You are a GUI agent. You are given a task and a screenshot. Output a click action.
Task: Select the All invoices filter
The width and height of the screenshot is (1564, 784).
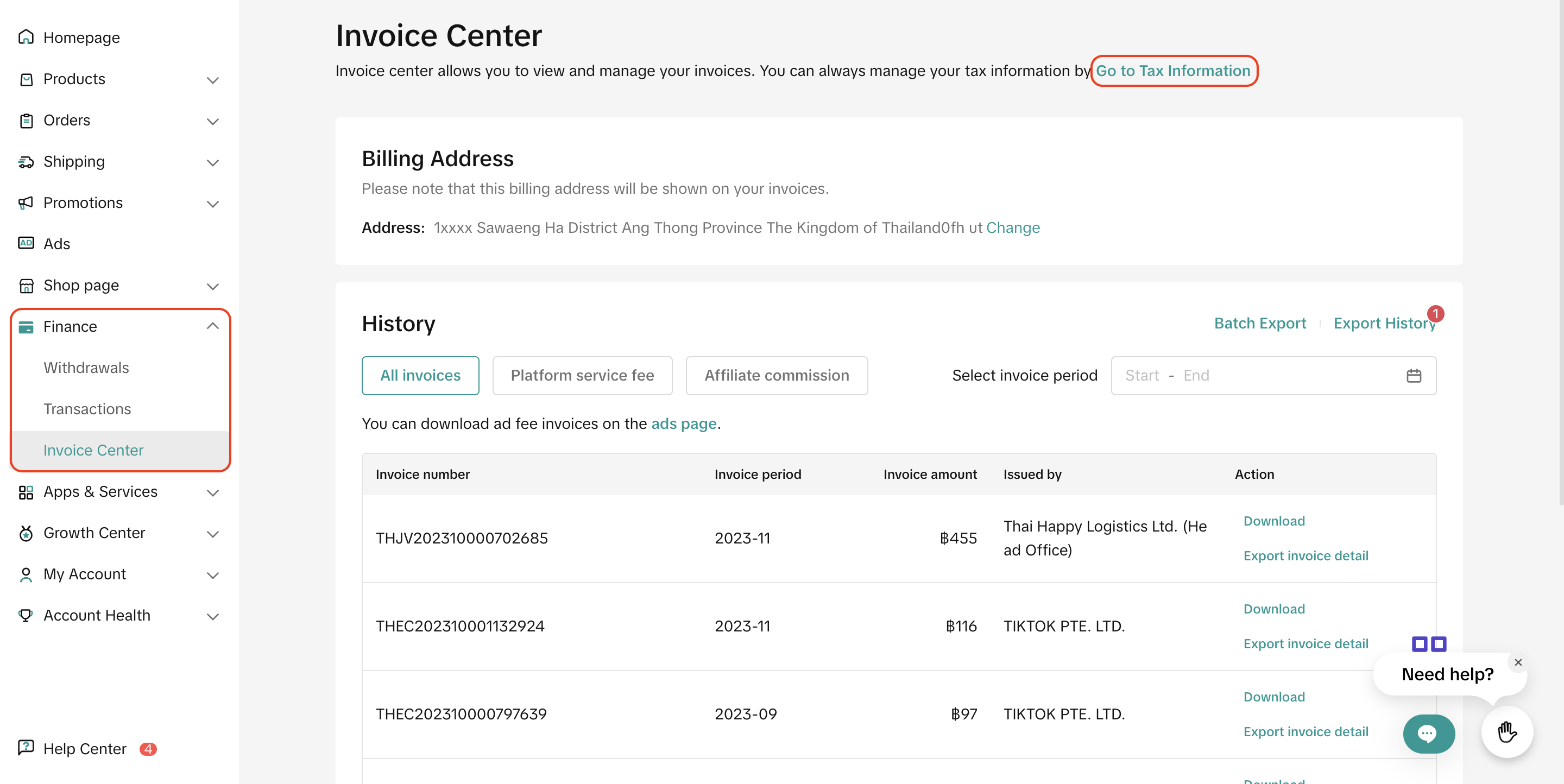[x=420, y=376]
